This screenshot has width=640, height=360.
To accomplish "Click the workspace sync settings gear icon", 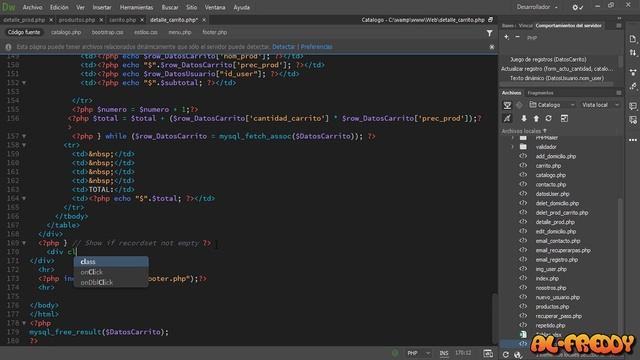I will click(x=577, y=7).
